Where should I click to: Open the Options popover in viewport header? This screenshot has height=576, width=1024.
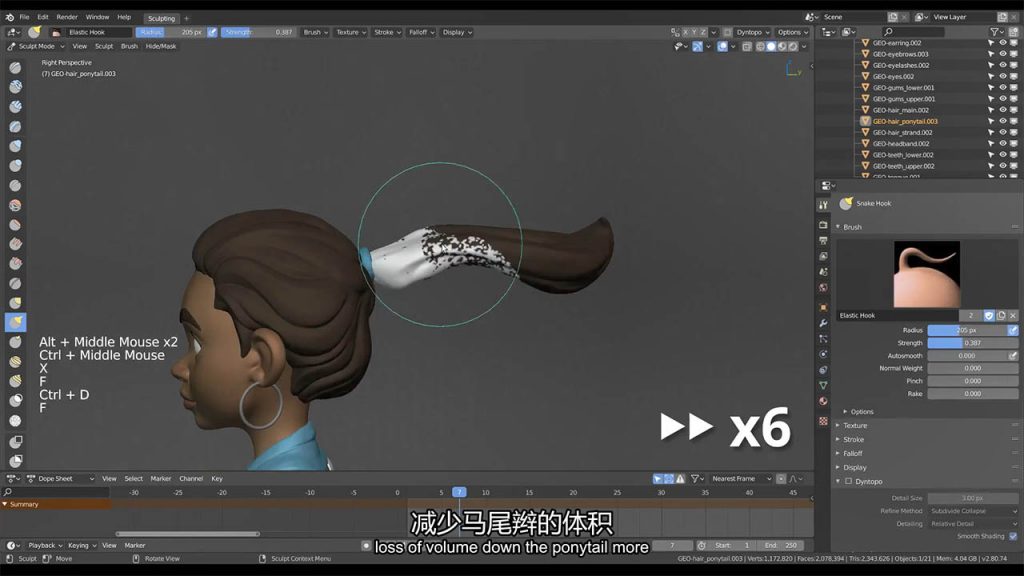pyautogui.click(x=792, y=32)
